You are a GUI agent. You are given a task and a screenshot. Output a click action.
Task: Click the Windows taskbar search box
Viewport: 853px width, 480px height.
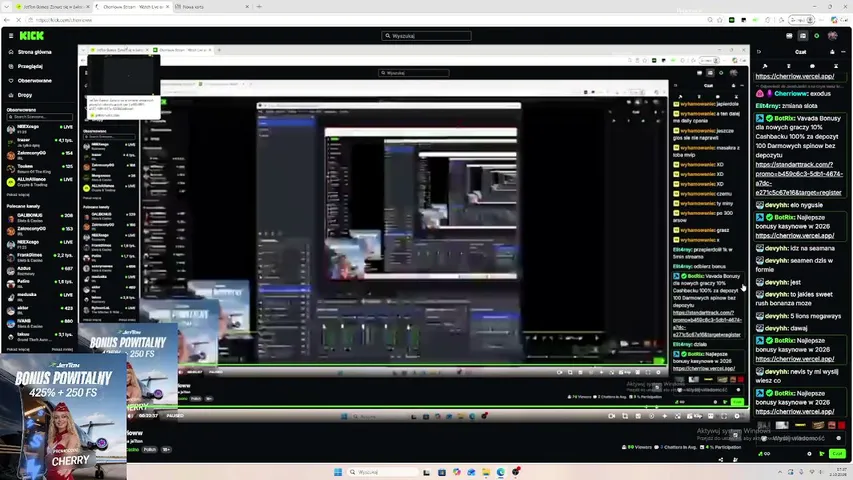tap(382, 472)
